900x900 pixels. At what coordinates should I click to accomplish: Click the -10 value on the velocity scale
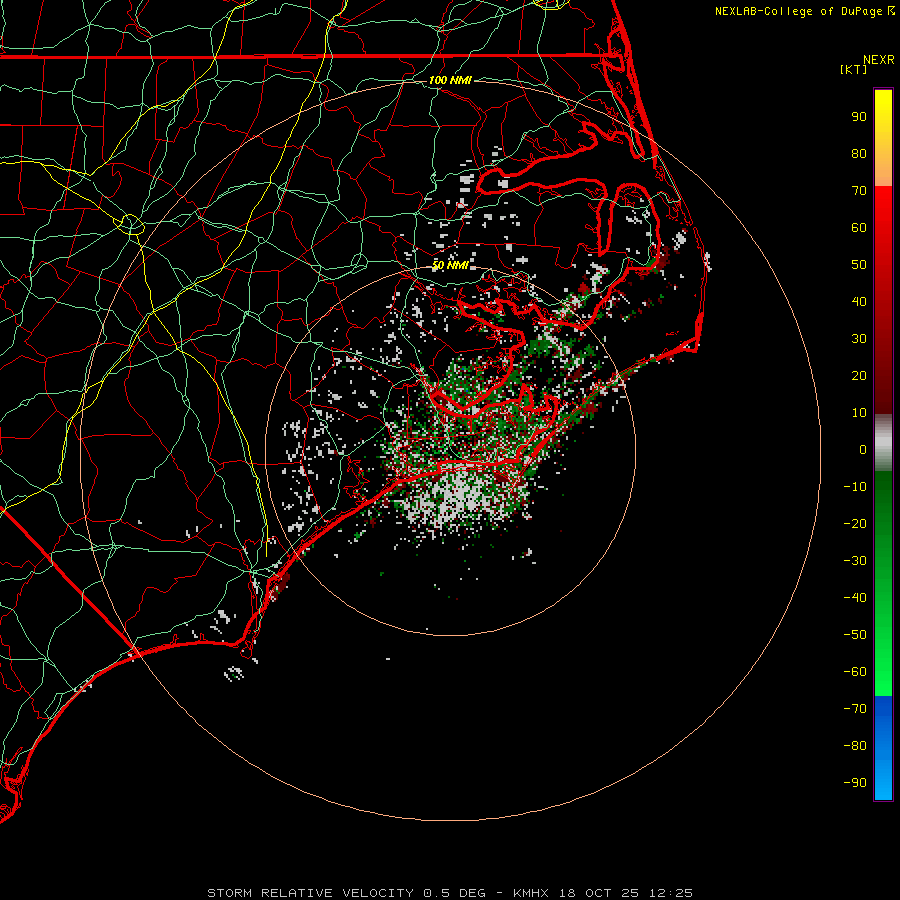pos(855,487)
